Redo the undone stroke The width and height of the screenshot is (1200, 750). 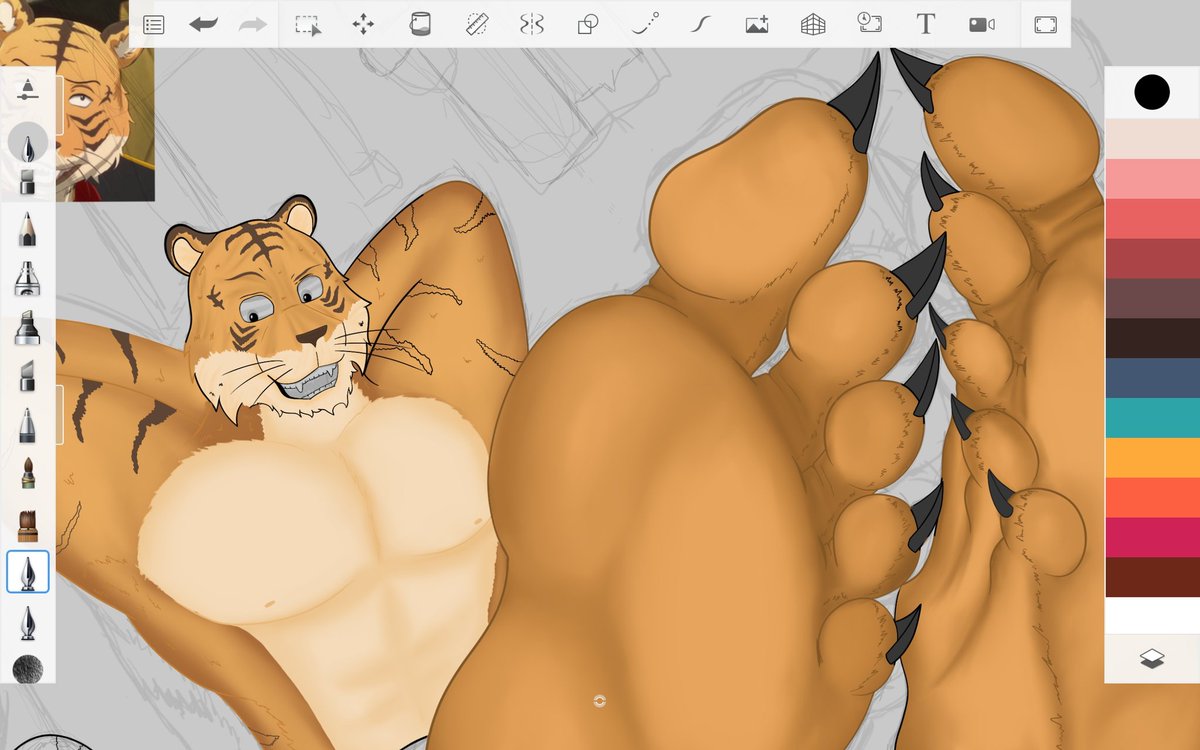point(253,25)
